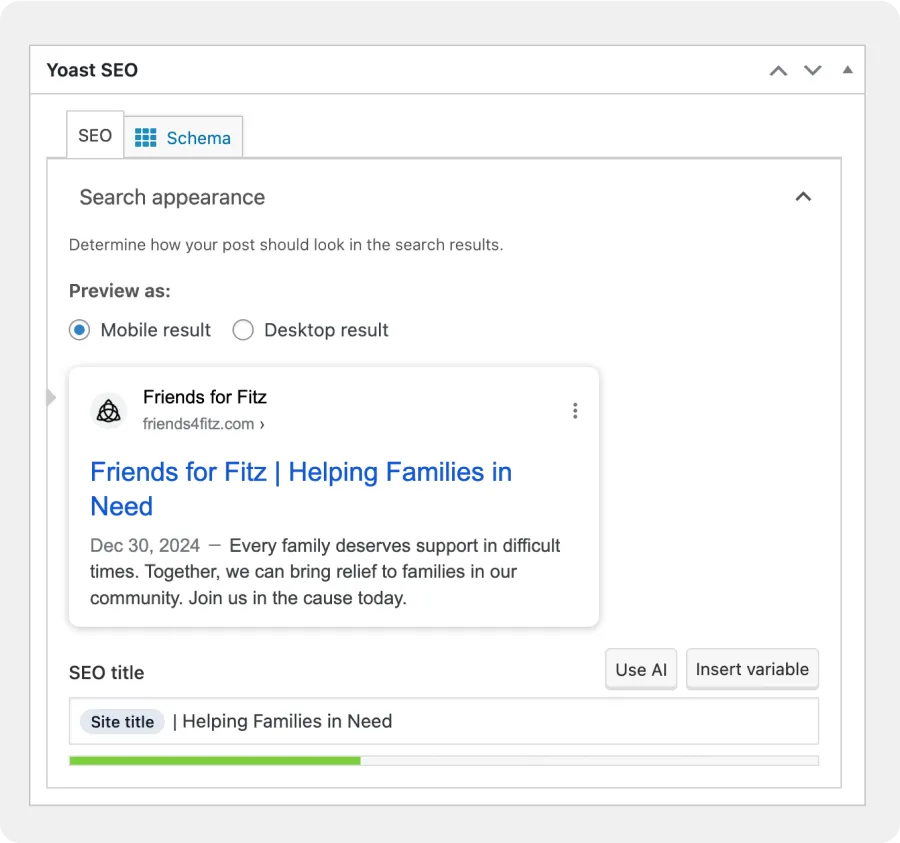
Task: Click the blue preview title link
Action: click(301, 489)
